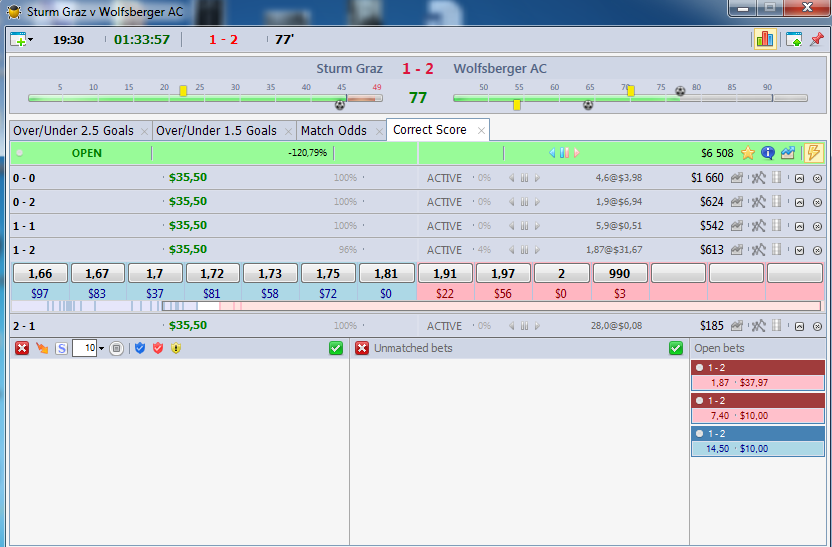The height and width of the screenshot is (547, 832).
Task: Remove the 1 - 2 selection with circle x
Action: [x=817, y=250]
